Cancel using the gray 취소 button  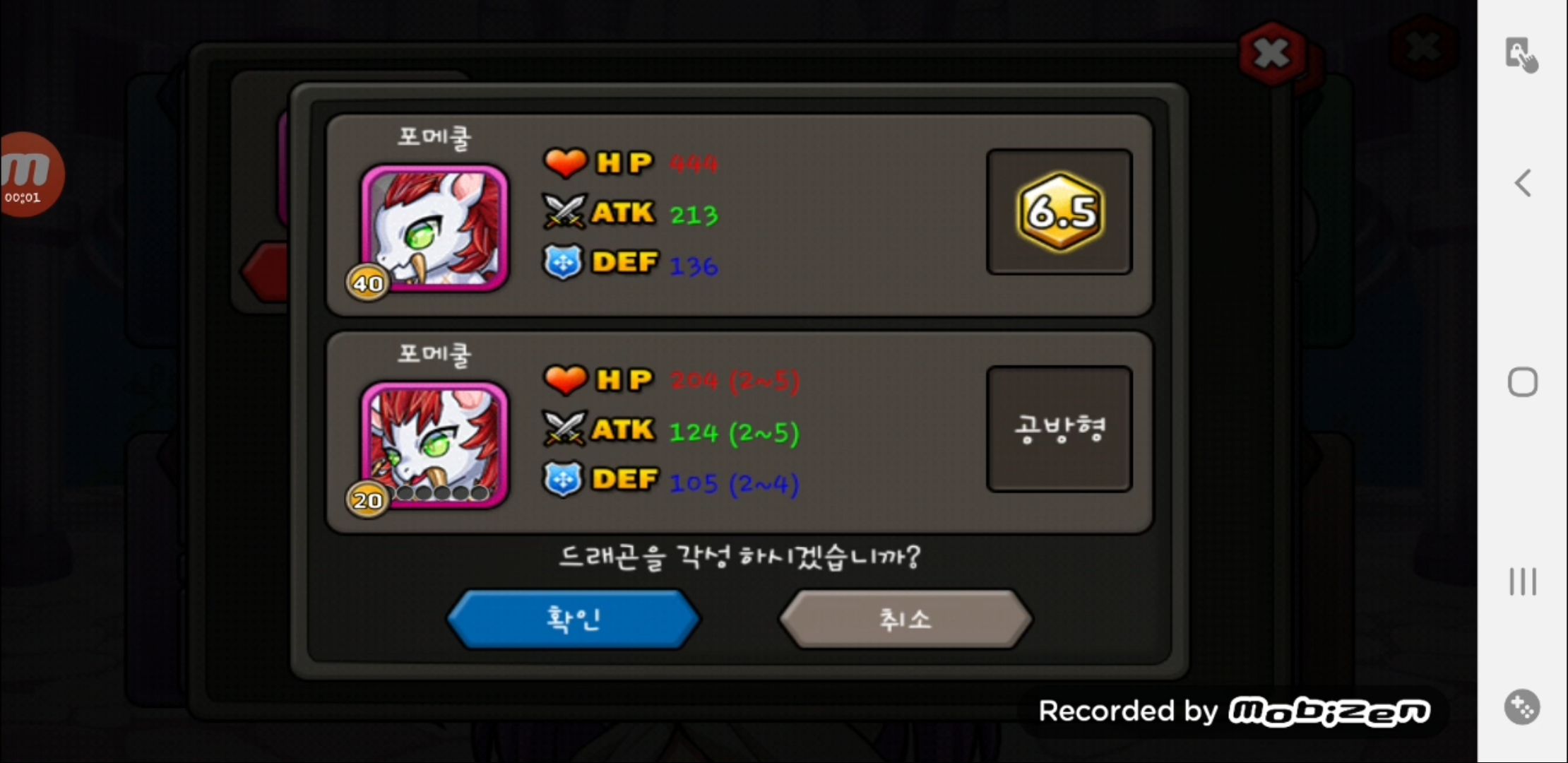[x=905, y=620]
